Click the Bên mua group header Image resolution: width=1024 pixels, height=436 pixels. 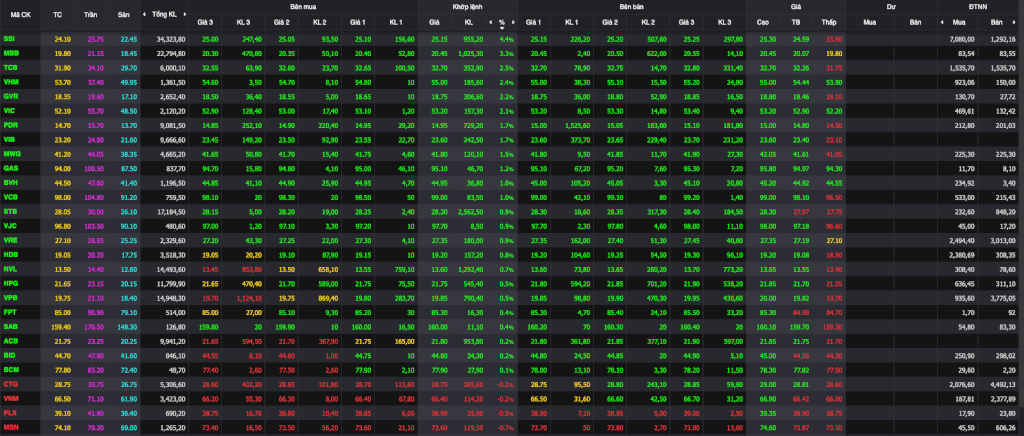click(302, 5)
